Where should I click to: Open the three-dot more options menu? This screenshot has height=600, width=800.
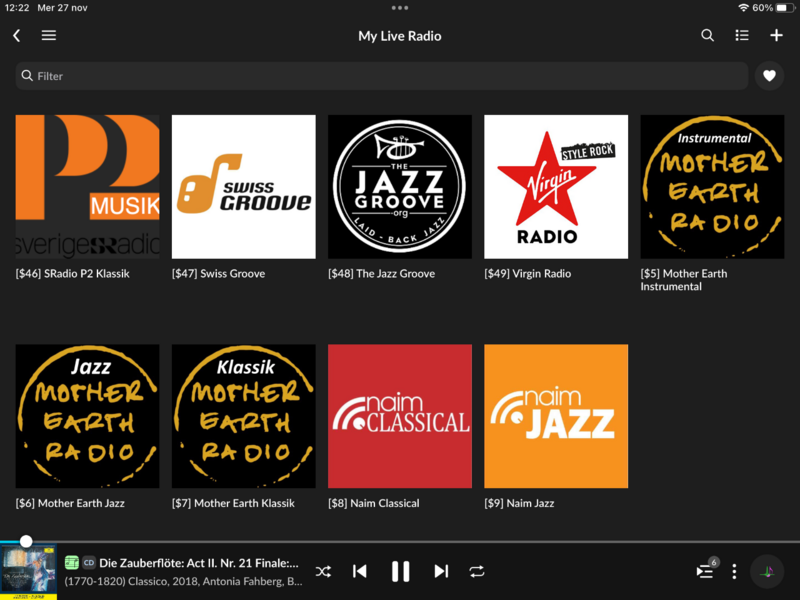(x=734, y=571)
